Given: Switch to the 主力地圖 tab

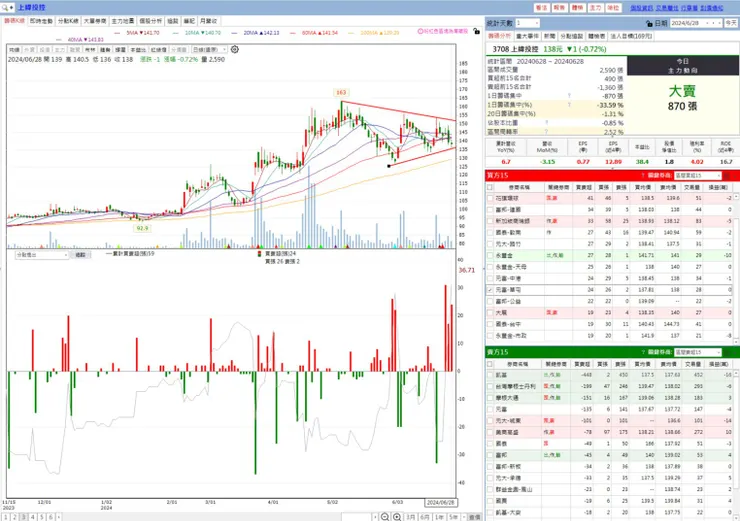Looking at the screenshot, I should pyautogui.click(x=123, y=21).
